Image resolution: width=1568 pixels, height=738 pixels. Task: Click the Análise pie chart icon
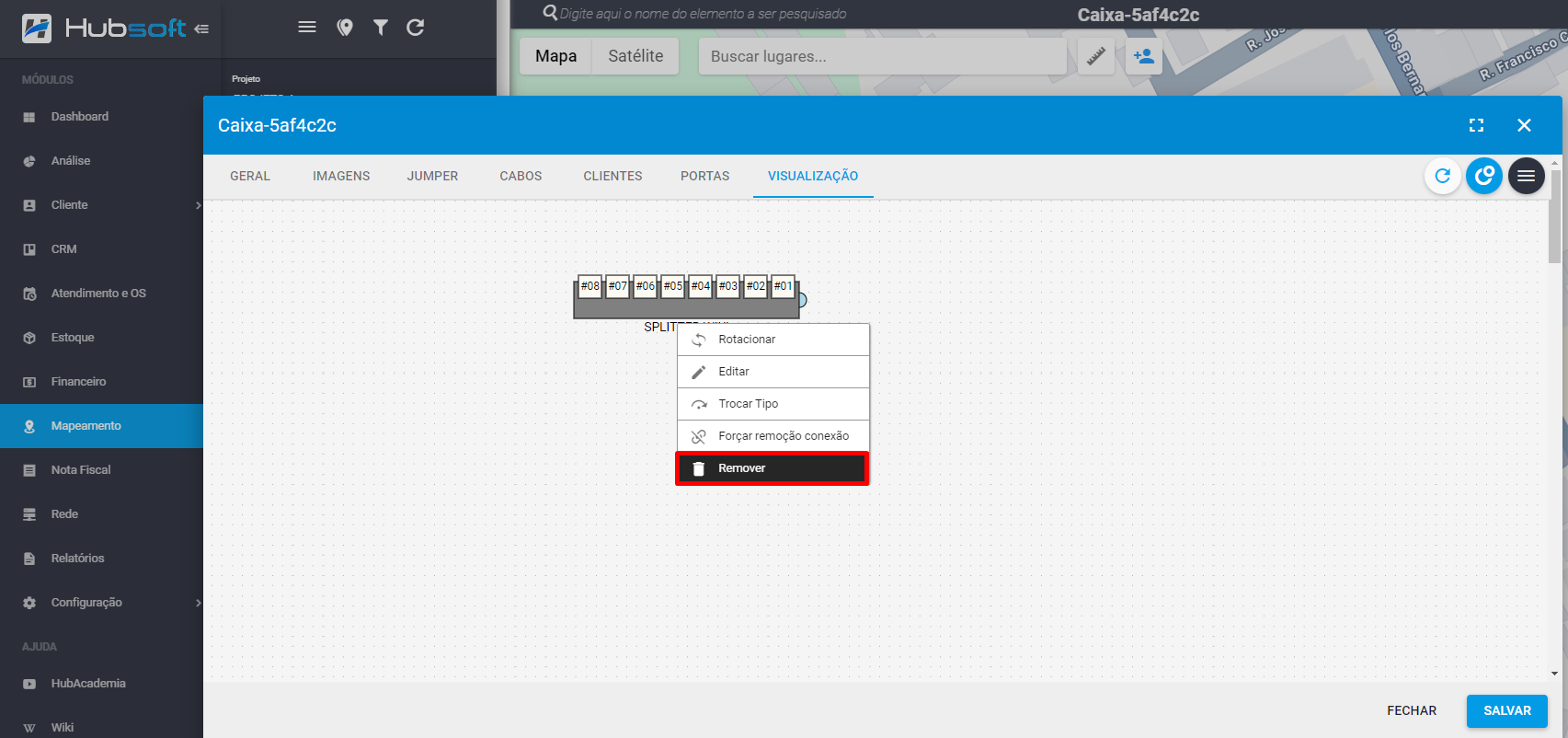tap(29, 161)
